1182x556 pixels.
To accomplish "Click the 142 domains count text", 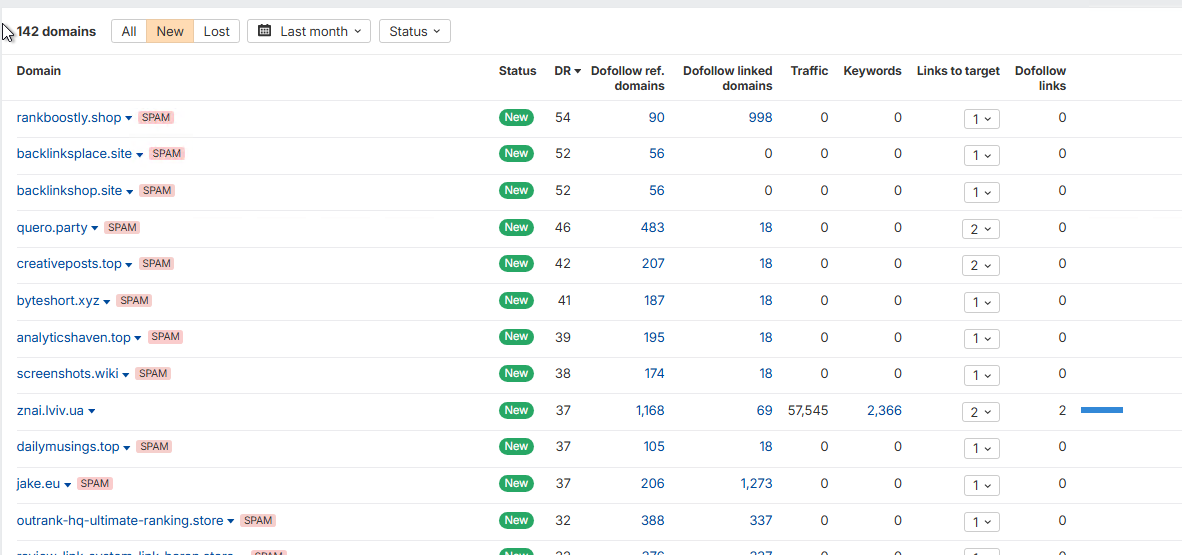I will [57, 32].
